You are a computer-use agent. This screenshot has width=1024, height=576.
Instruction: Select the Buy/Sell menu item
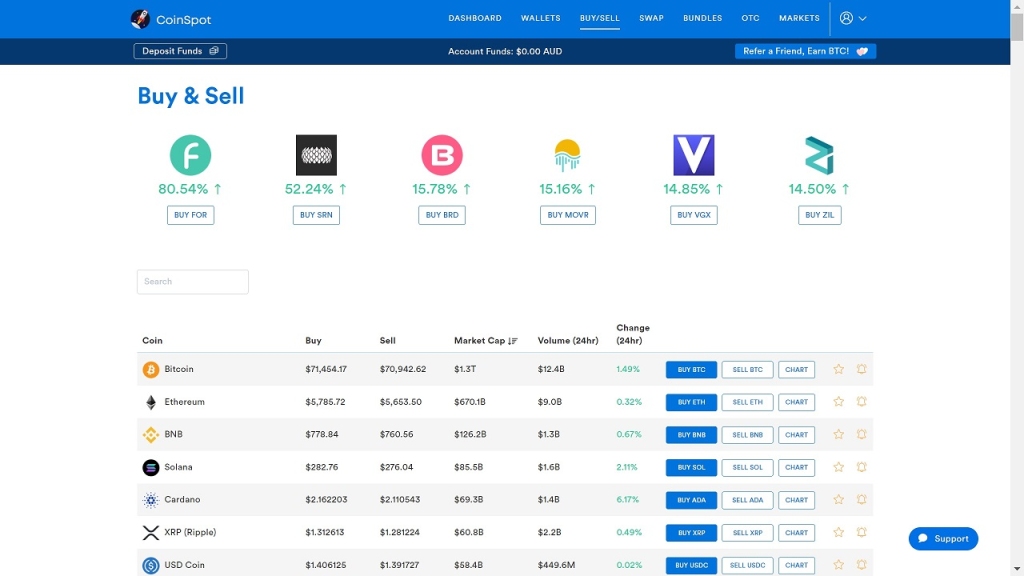tap(600, 18)
